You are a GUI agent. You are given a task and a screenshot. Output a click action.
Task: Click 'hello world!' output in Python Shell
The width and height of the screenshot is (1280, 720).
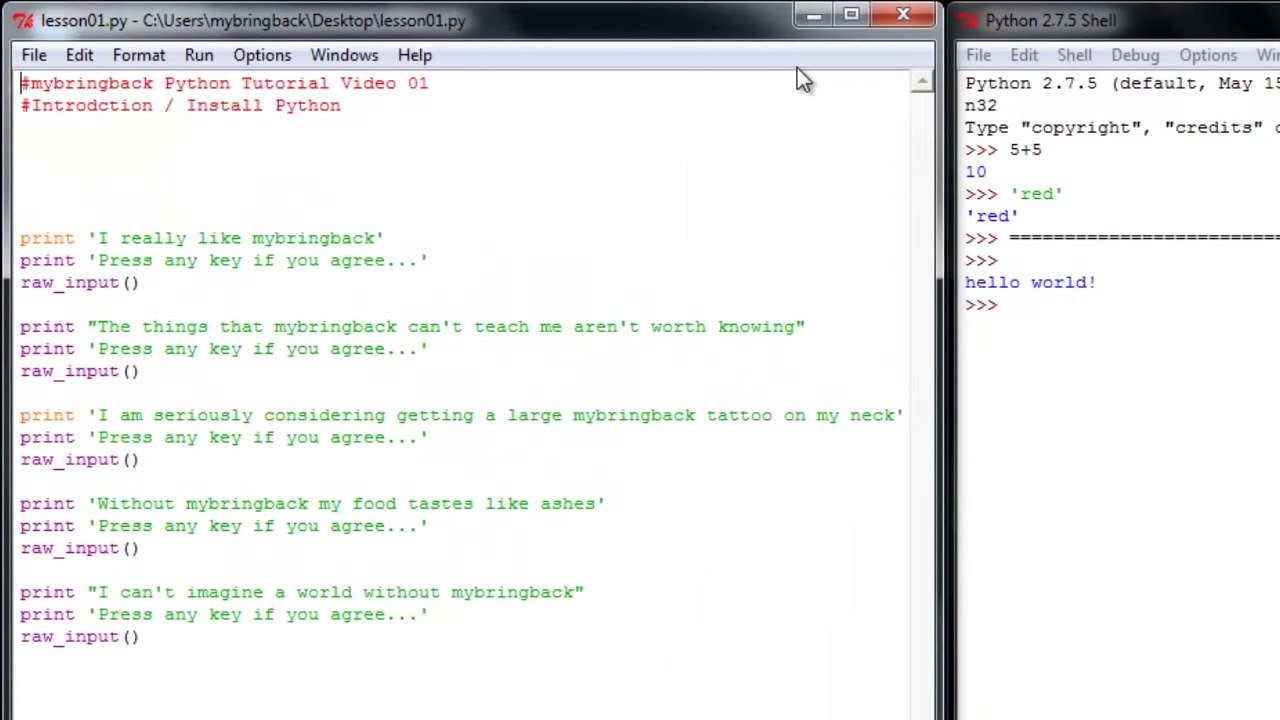pos(1030,282)
